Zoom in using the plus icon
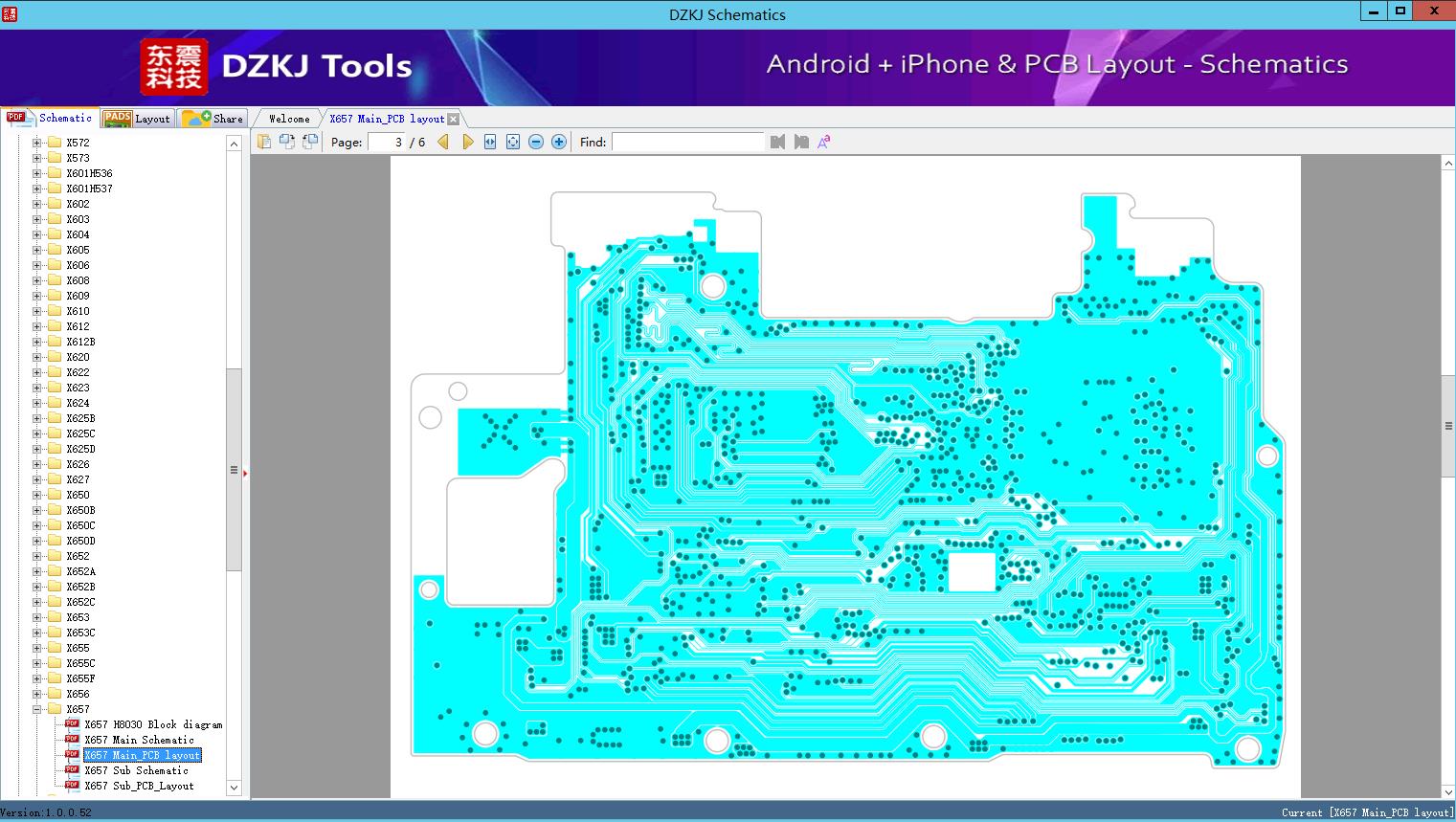 pyautogui.click(x=559, y=141)
